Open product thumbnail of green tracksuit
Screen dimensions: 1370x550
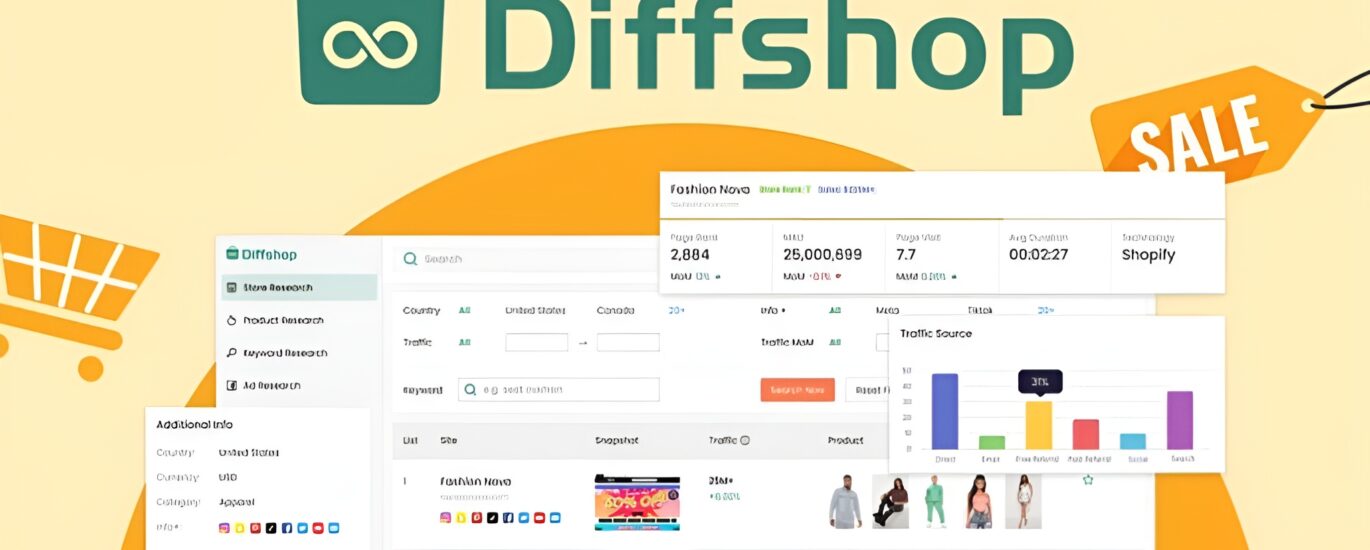point(934,501)
